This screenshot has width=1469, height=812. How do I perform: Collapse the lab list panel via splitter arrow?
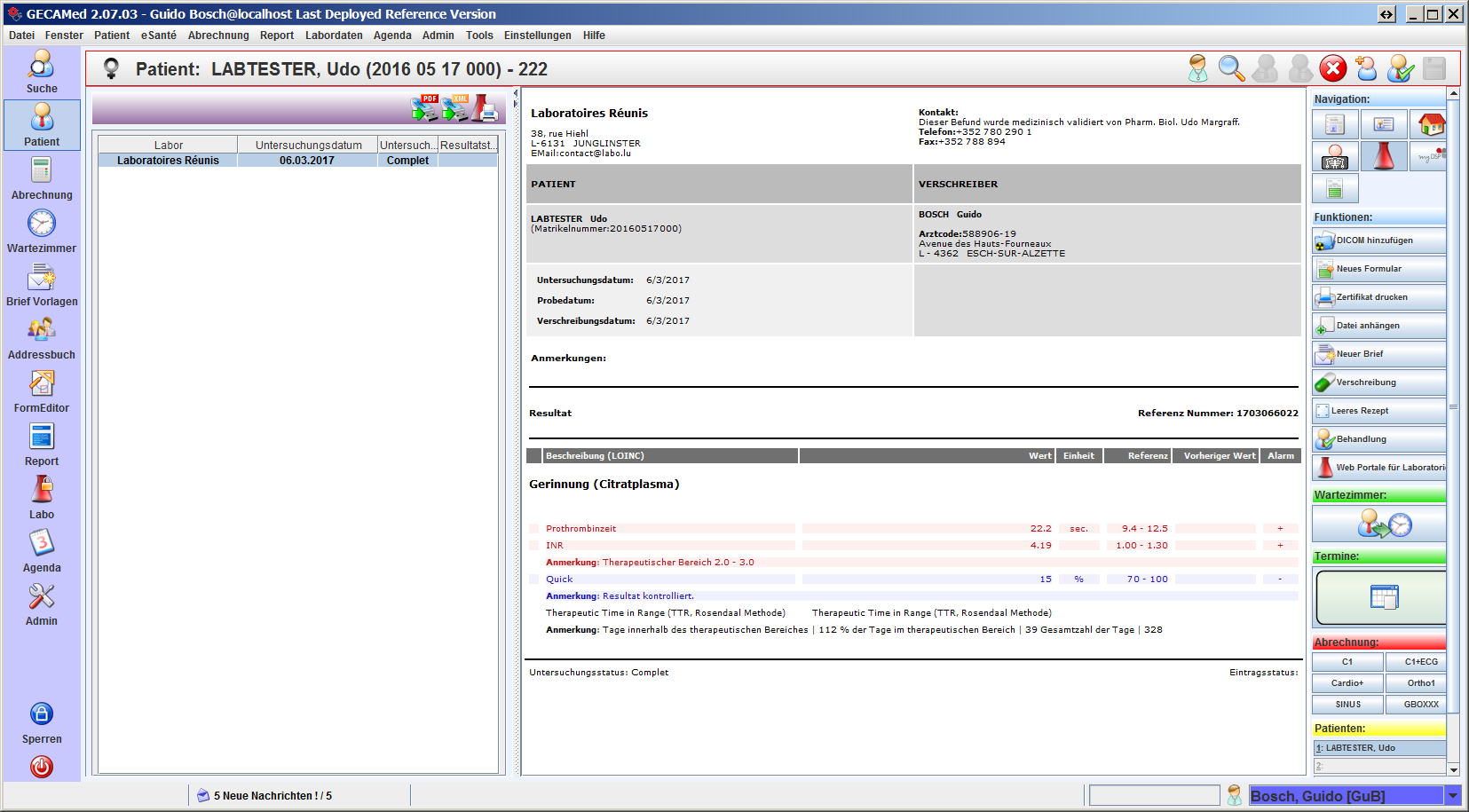515,92
